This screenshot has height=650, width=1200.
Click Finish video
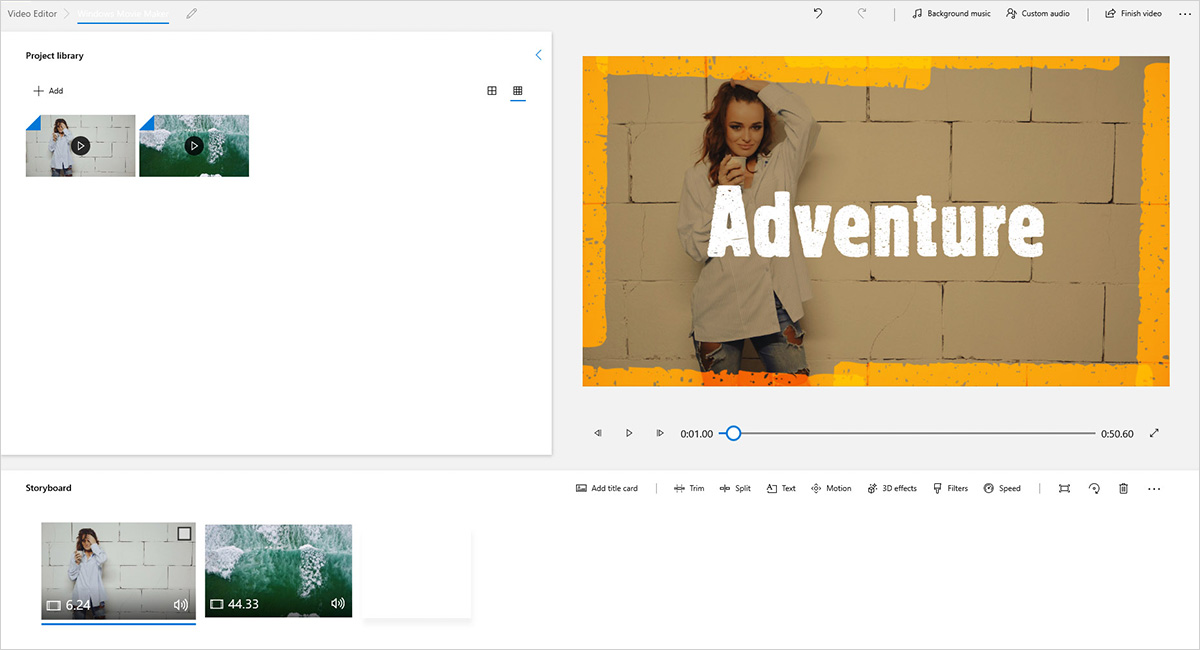coord(1133,13)
